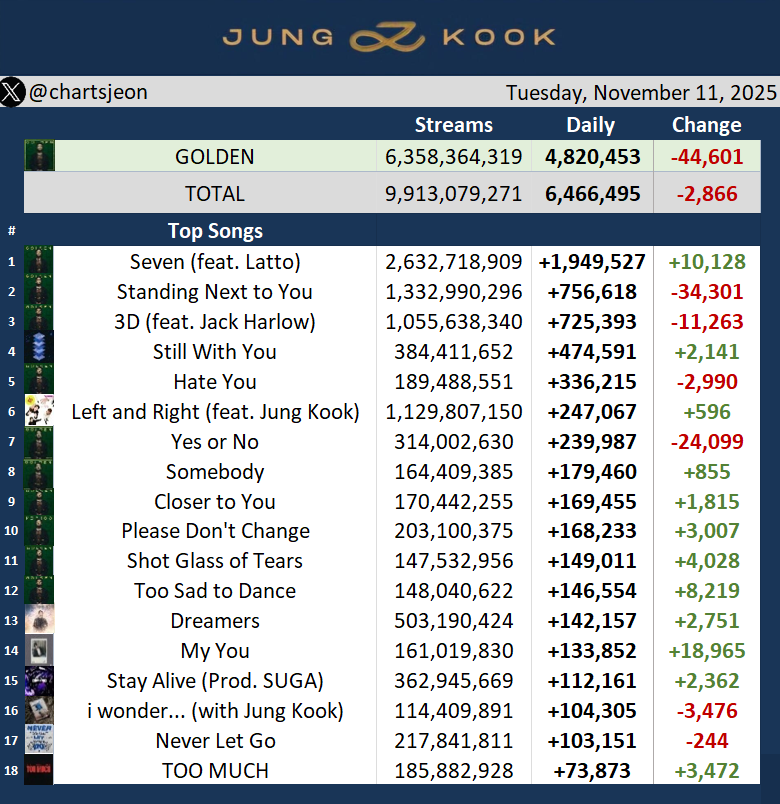This screenshot has height=804, width=780.
Task: Select TOO MUCH daily +73,873
Action: pyautogui.click(x=592, y=771)
